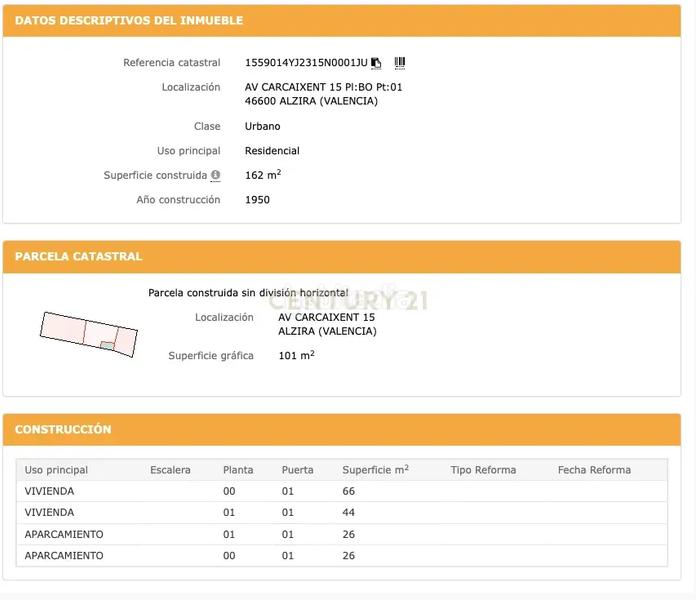Click the Planta column header
696x600 pixels.
click(x=238, y=470)
